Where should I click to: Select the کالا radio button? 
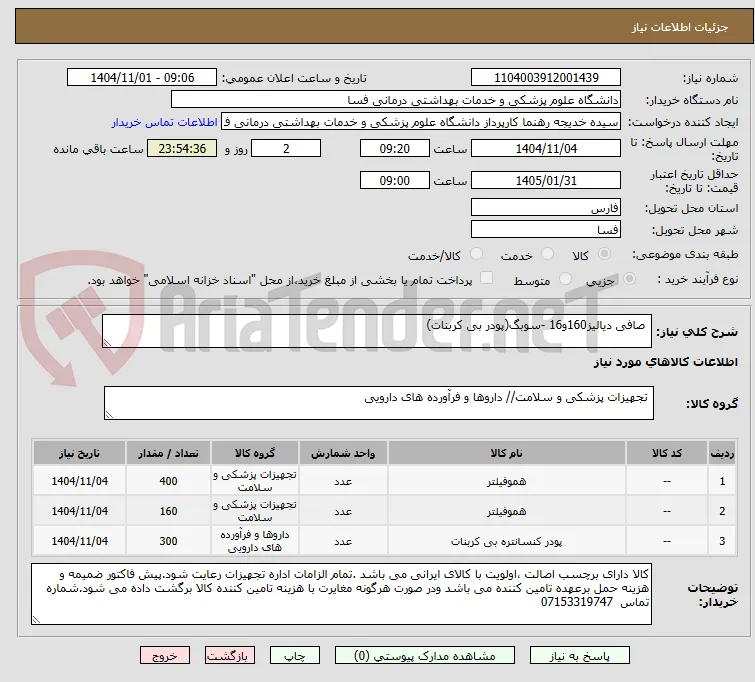604,254
